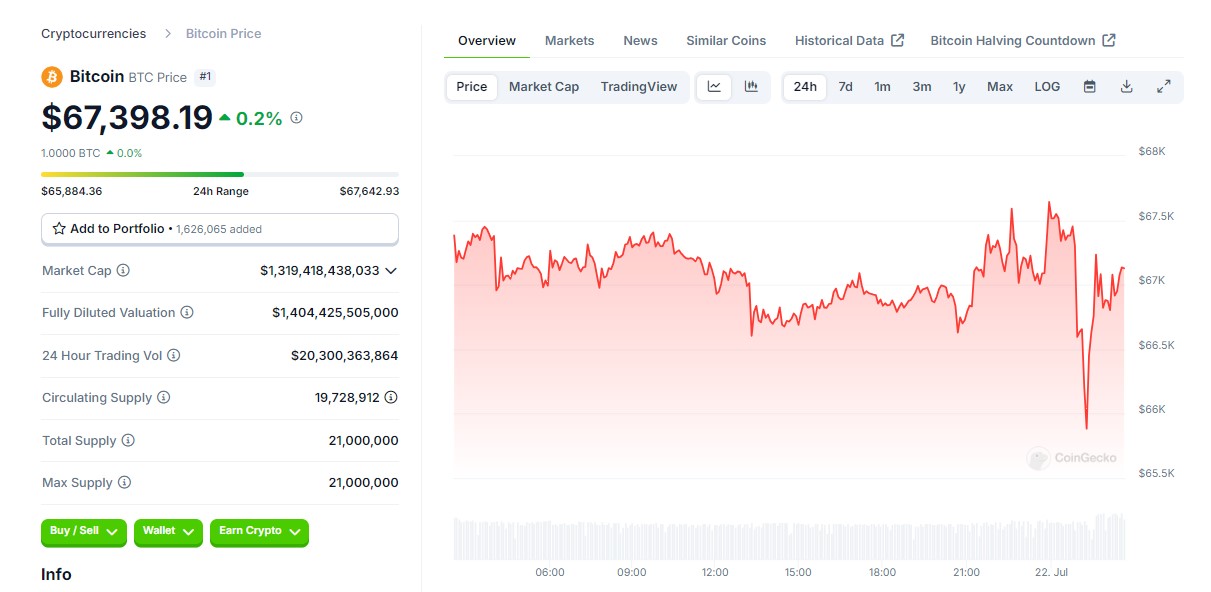Click the 24h Range progress bar
The height and width of the screenshot is (592, 1211).
pyautogui.click(x=220, y=174)
